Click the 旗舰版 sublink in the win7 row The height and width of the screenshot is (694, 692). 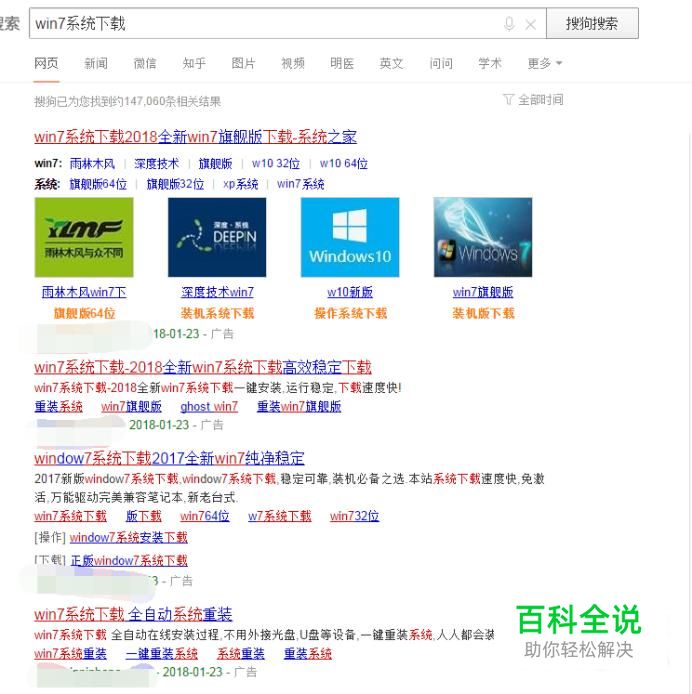coord(215,164)
